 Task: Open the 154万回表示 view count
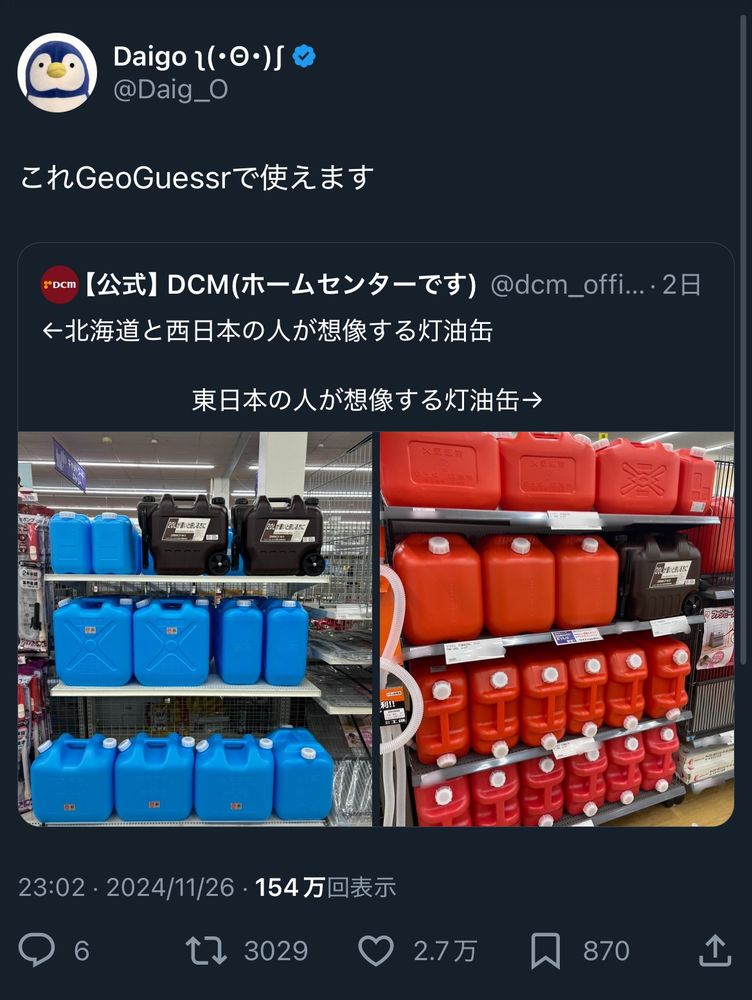click(325, 887)
